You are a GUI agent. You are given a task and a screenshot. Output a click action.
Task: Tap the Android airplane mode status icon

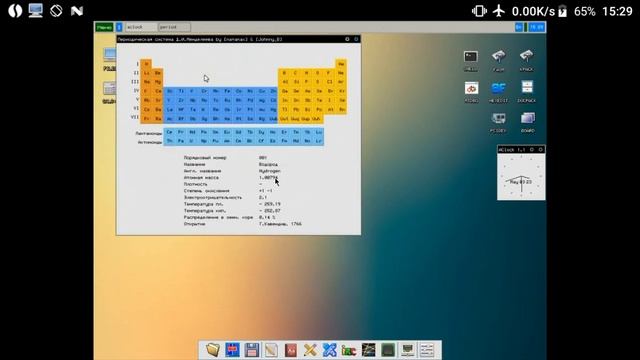tap(499, 11)
